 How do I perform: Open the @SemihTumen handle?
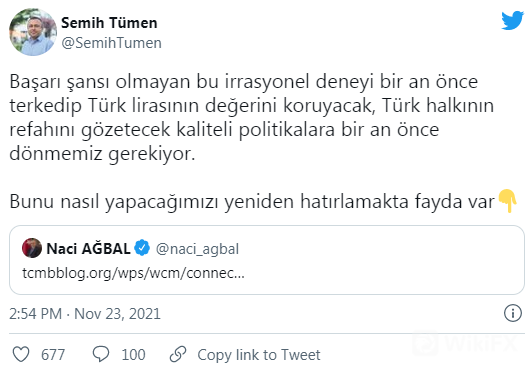[x=111, y=43]
